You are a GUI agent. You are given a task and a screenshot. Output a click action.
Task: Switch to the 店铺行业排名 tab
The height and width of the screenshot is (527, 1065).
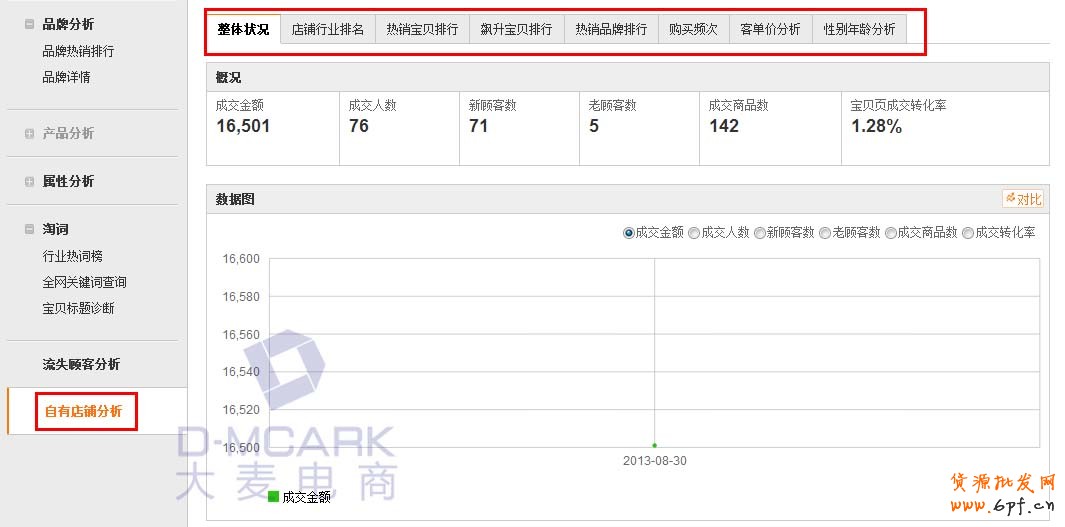[328, 30]
